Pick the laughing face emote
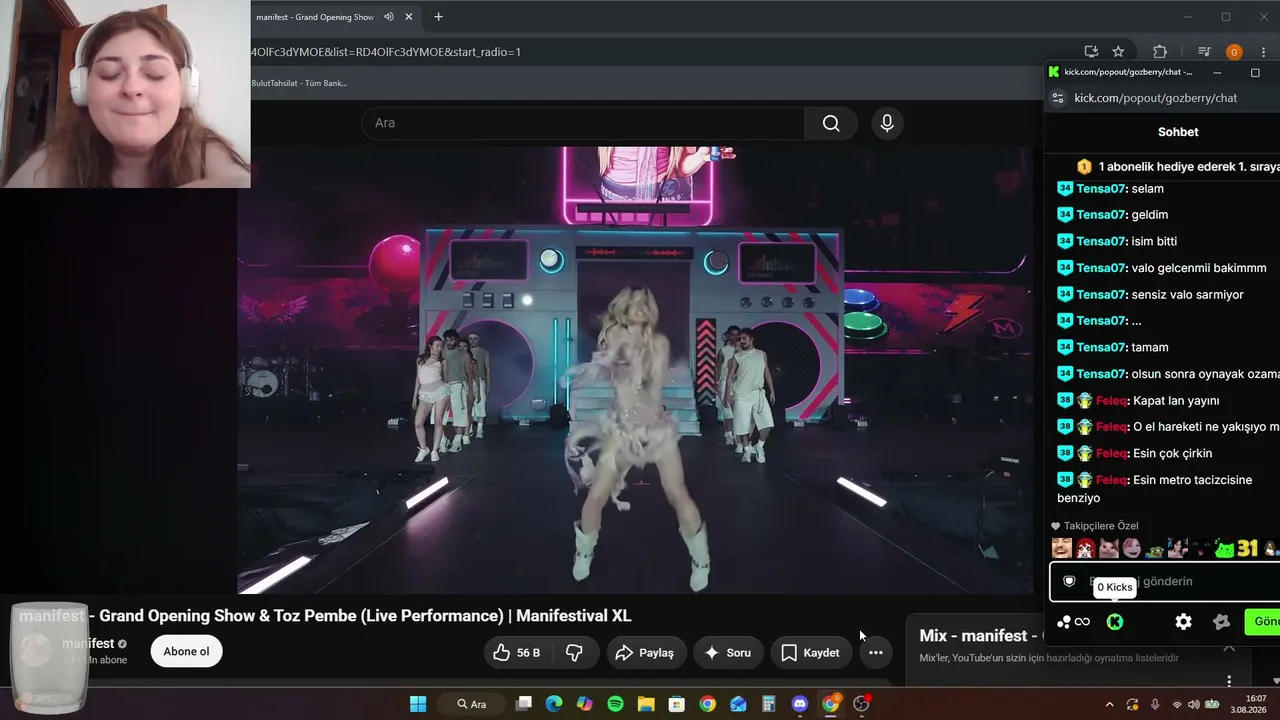 [1062, 548]
